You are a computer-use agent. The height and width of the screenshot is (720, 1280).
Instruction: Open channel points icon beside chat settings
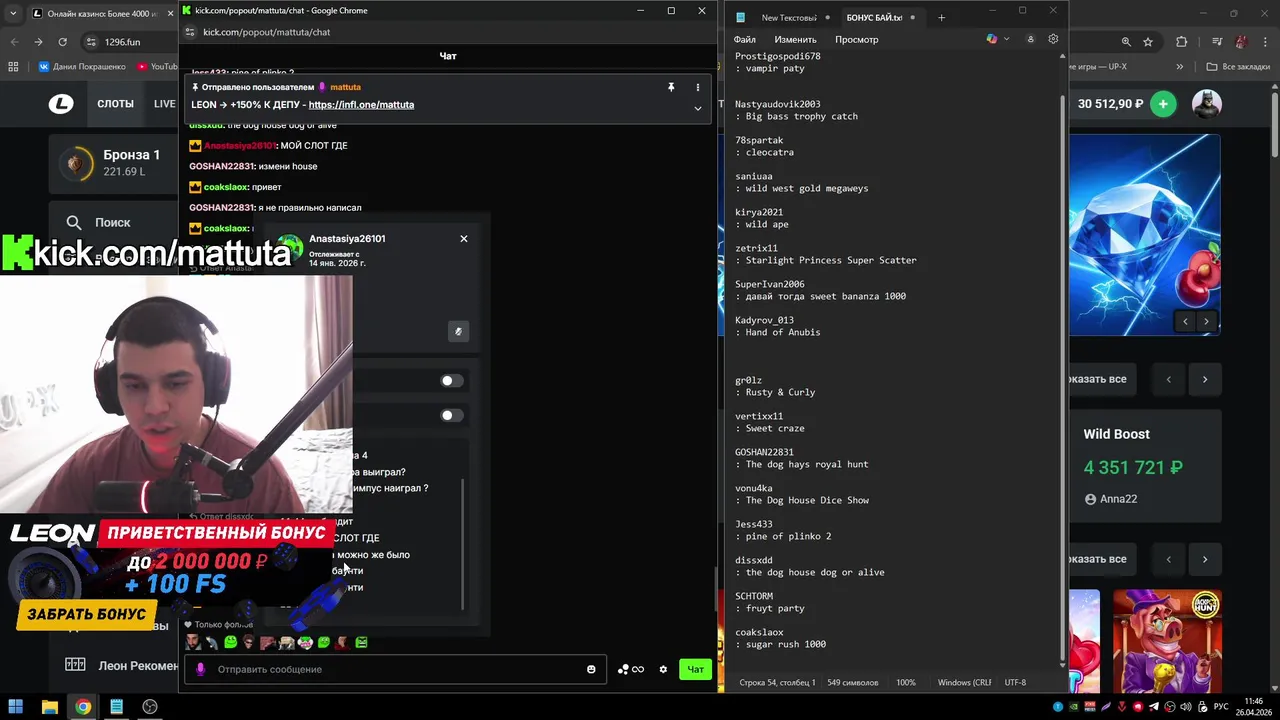click(631, 669)
